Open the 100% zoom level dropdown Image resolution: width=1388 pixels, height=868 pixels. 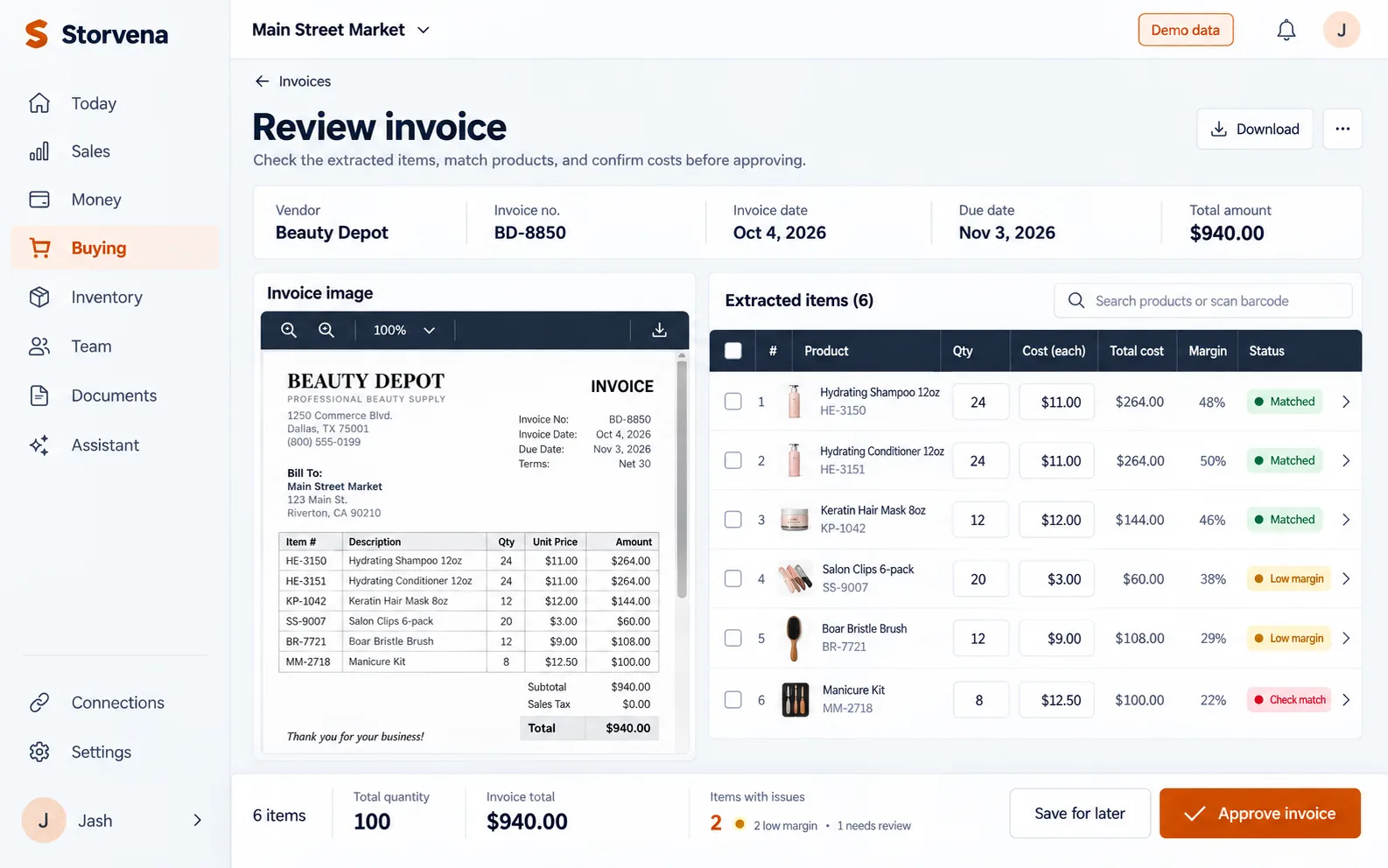click(404, 330)
